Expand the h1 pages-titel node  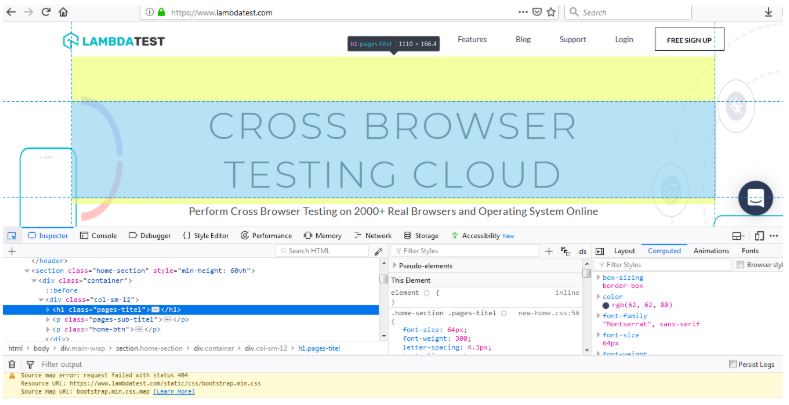coord(48,310)
